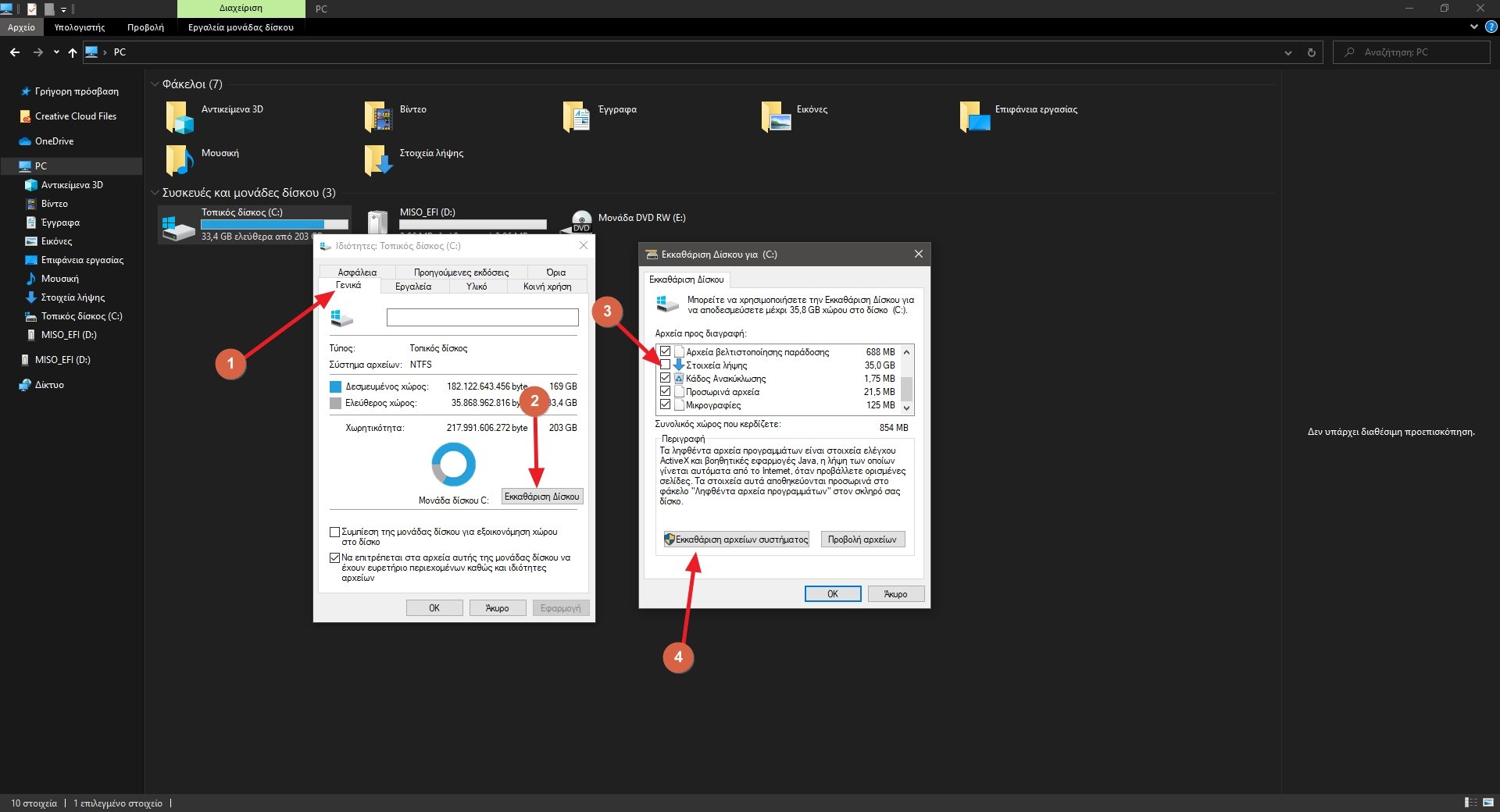Viewport: 1500px width, 812px height.
Task: Enable drive compression checkbox (Συμπίεση)
Action: pyautogui.click(x=335, y=532)
